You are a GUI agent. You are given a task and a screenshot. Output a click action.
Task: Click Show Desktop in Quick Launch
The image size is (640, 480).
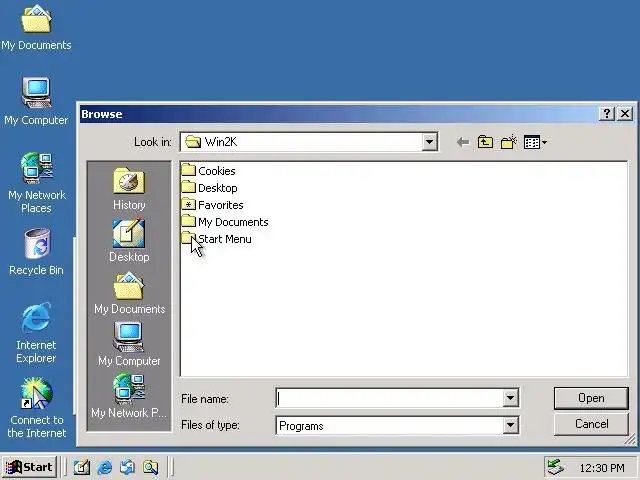82,467
